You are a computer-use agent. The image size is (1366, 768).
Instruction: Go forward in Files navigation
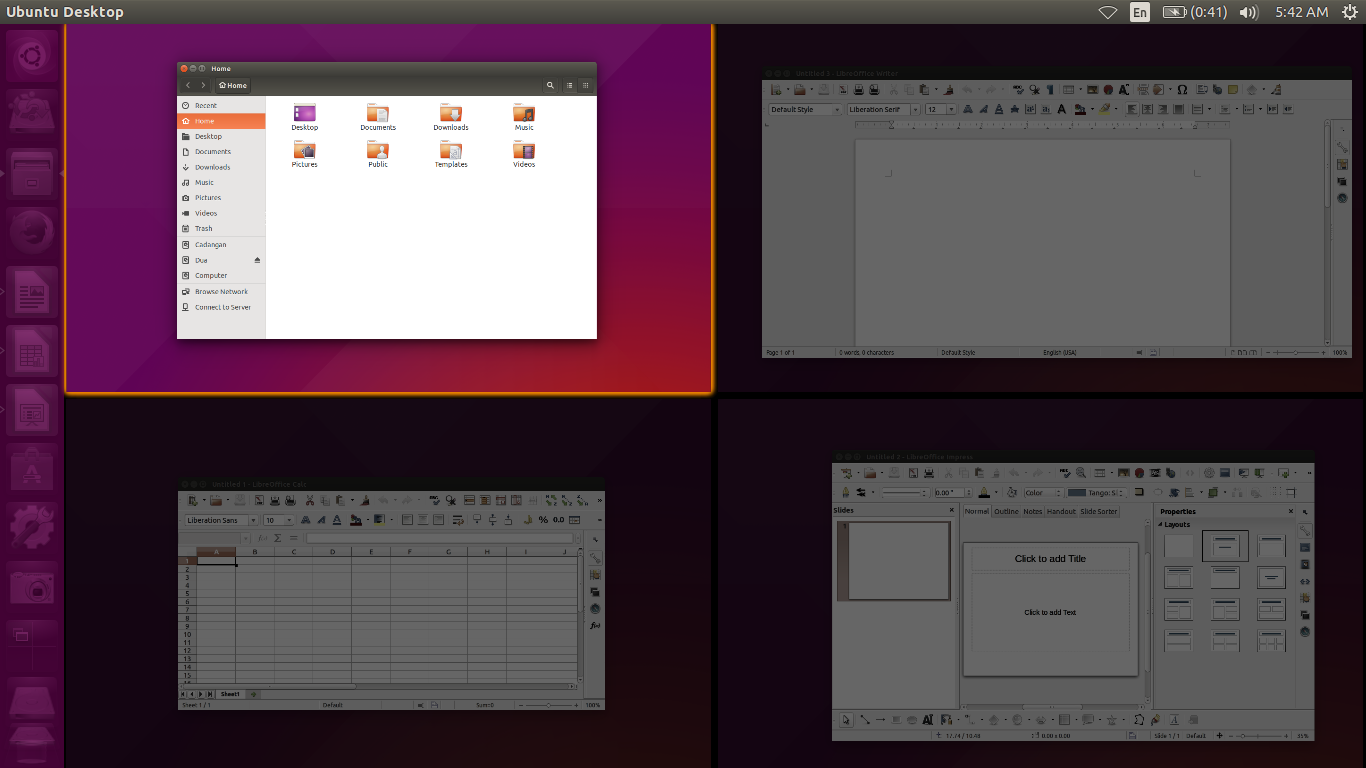coord(203,85)
